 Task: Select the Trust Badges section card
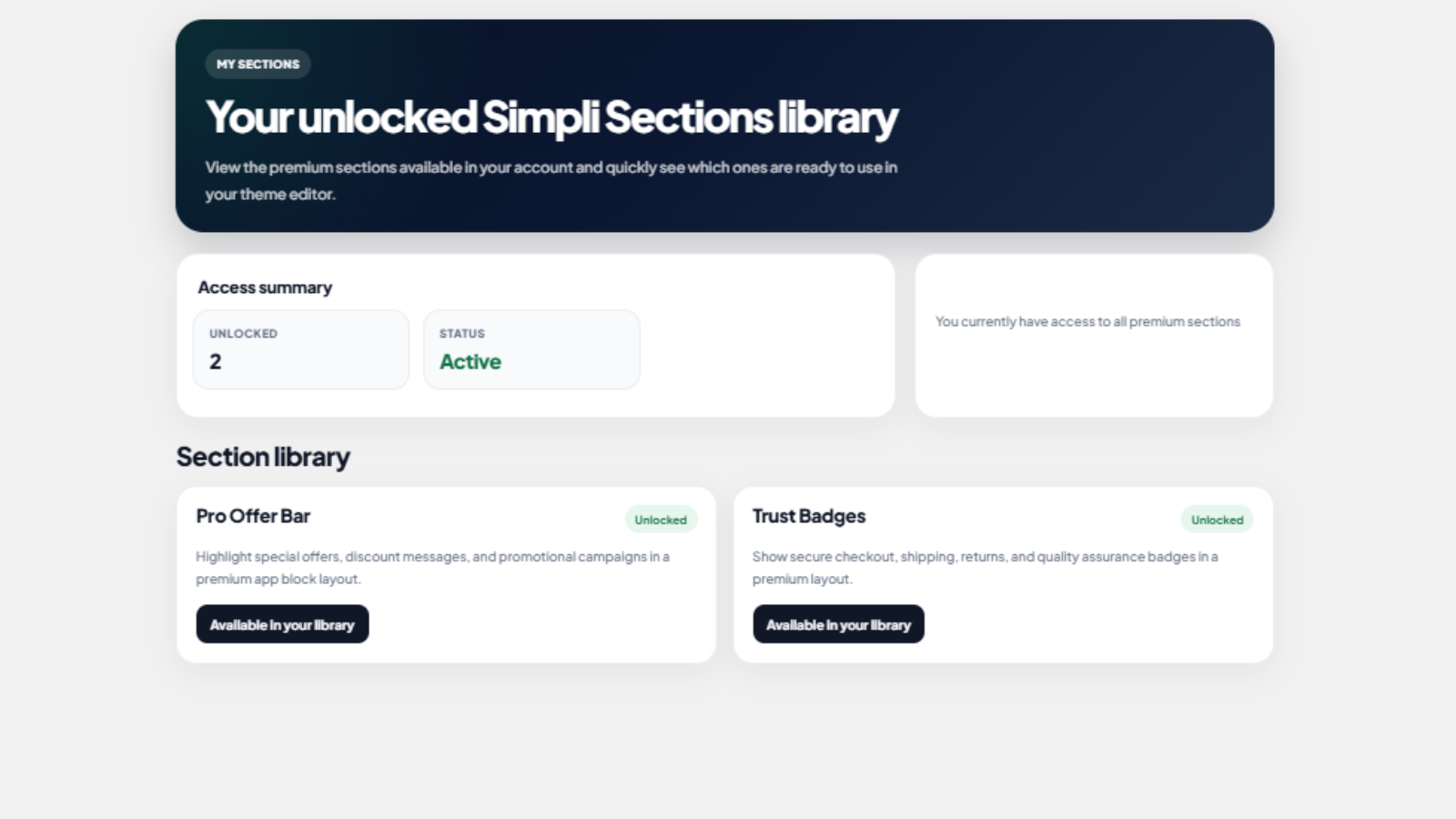click(x=1001, y=573)
